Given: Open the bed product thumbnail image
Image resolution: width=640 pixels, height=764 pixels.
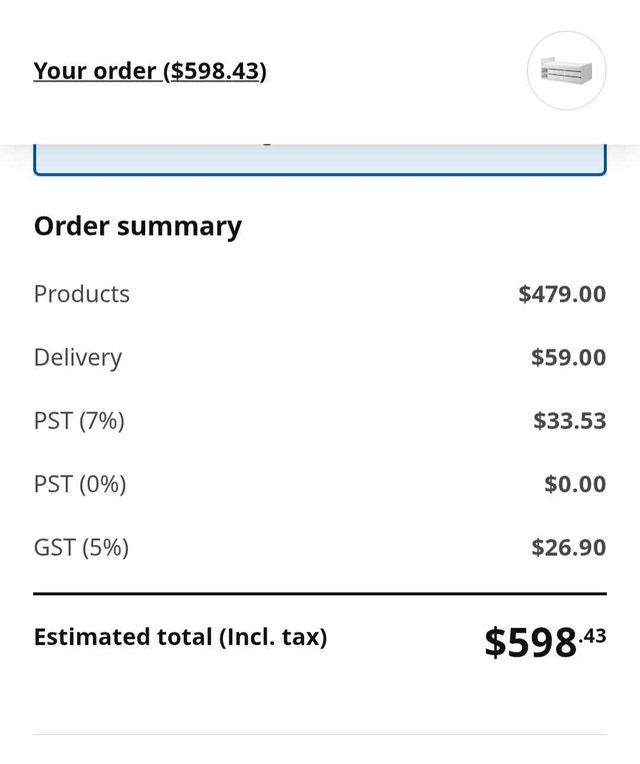Looking at the screenshot, I should (566, 71).
